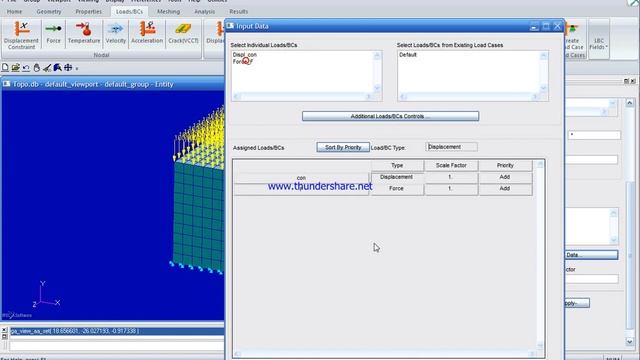Click scroll-down arrow of right side panel
Image resolution: width=640 pixels, height=360 pixels.
(629, 341)
